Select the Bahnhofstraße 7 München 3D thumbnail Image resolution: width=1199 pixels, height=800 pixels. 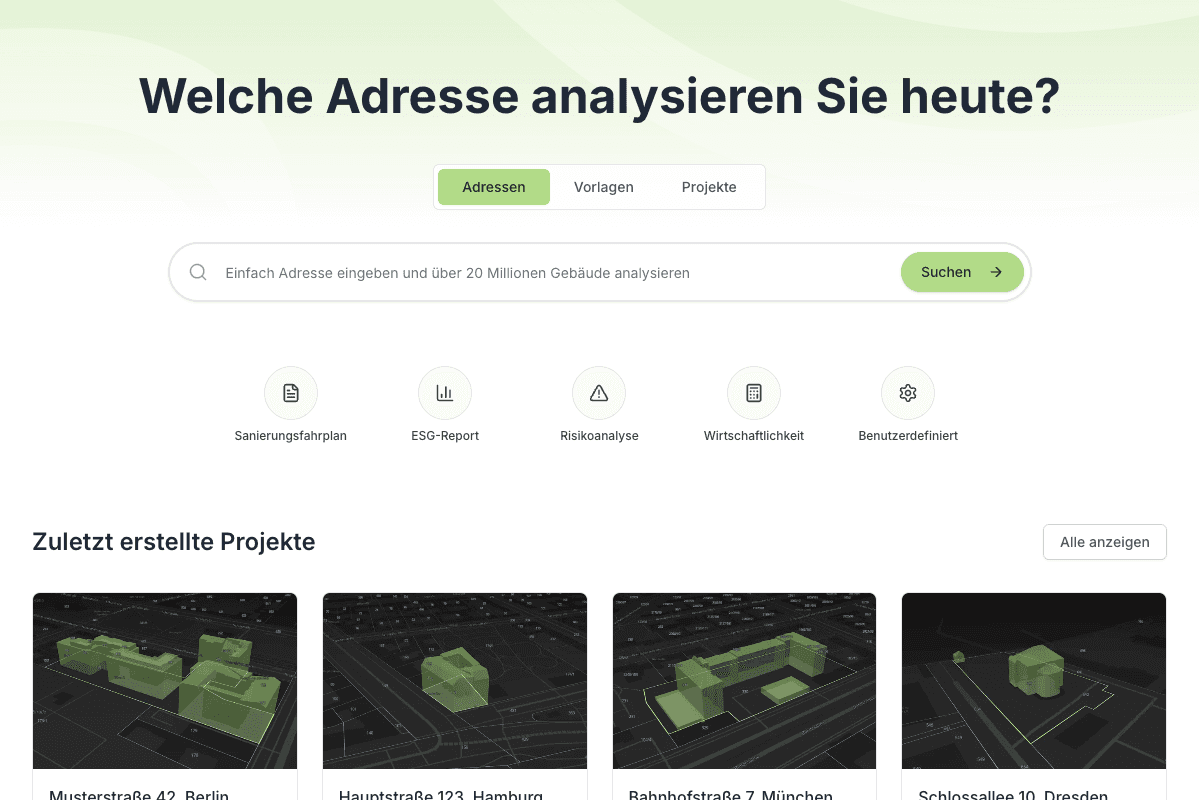tap(744, 680)
